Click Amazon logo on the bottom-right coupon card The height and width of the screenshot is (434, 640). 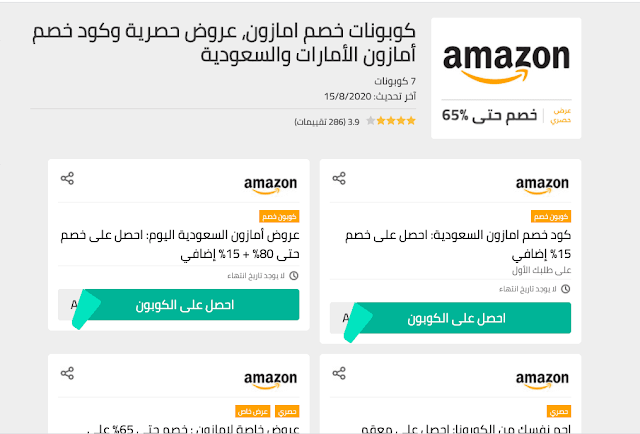pos(542,379)
